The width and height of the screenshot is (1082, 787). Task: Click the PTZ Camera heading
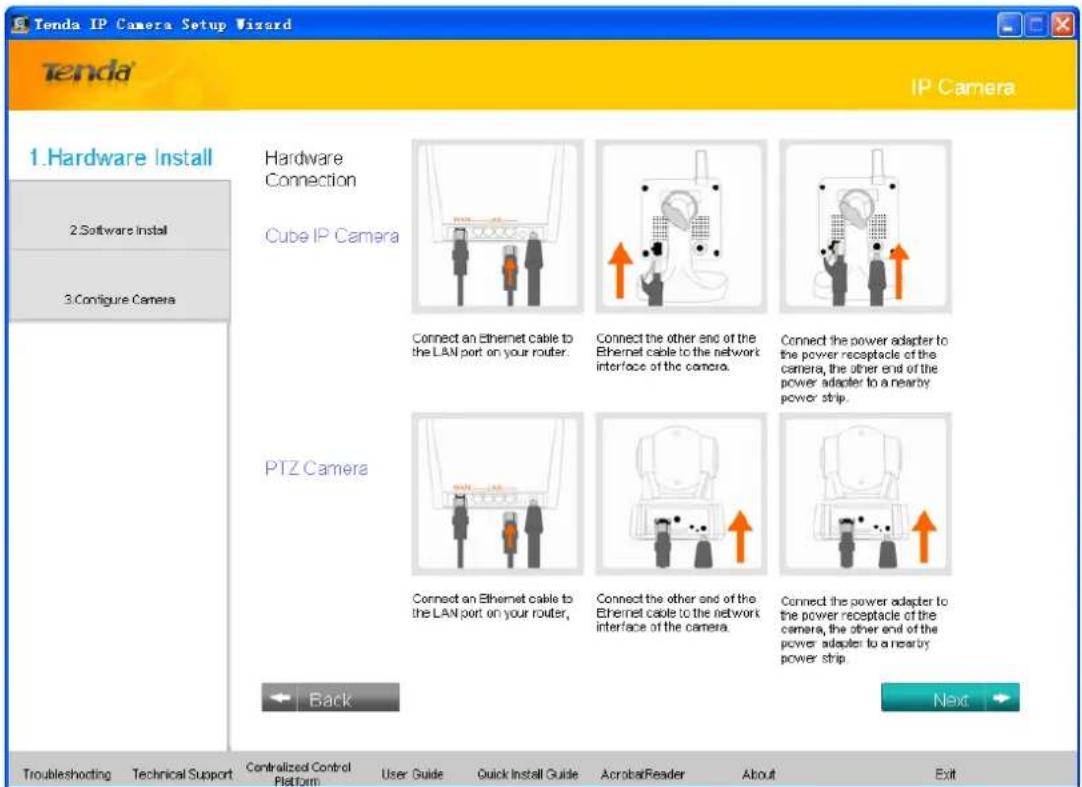316,468
